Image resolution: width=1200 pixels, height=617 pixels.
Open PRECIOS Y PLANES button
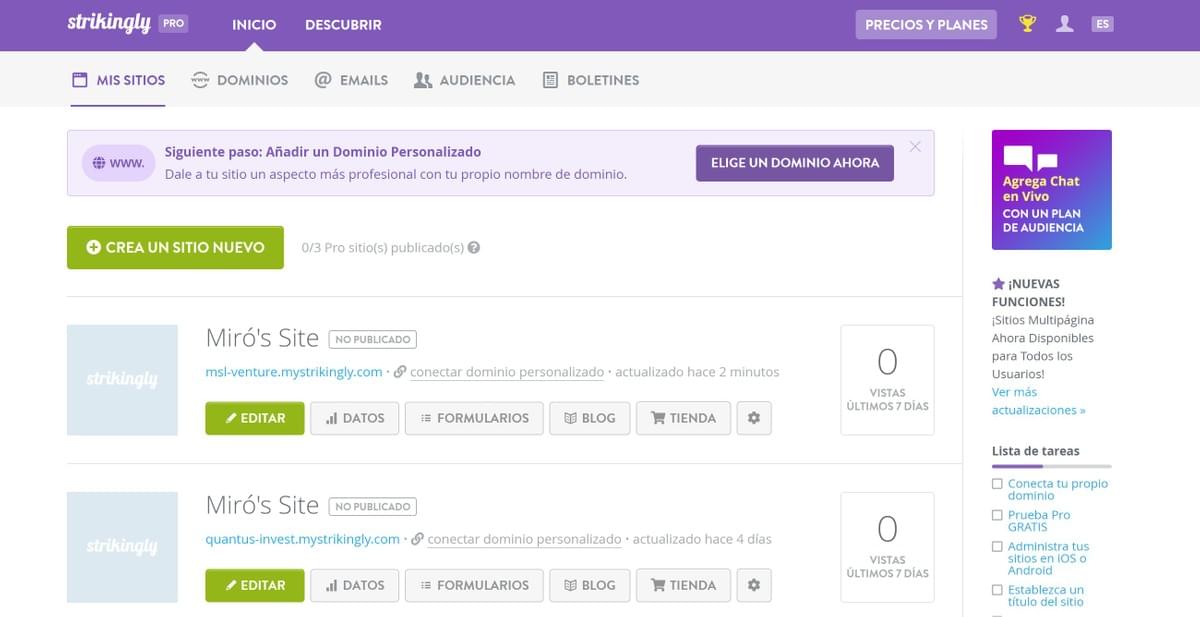[926, 24]
